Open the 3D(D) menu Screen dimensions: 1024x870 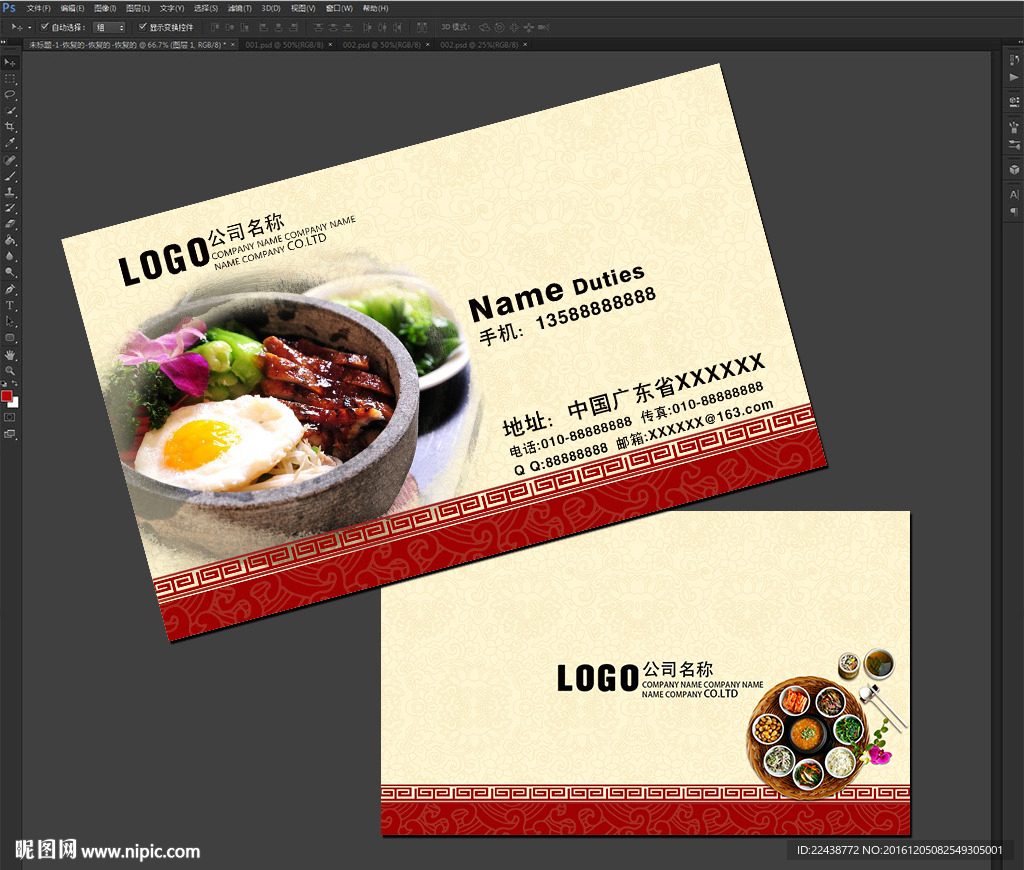point(271,8)
